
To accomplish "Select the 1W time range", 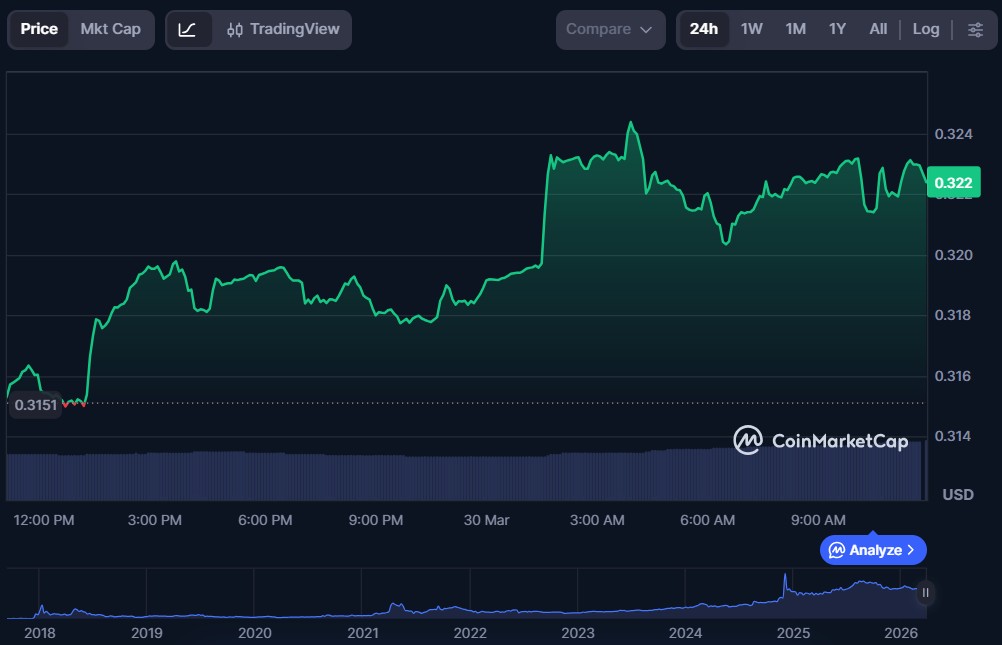I will pyautogui.click(x=751, y=29).
